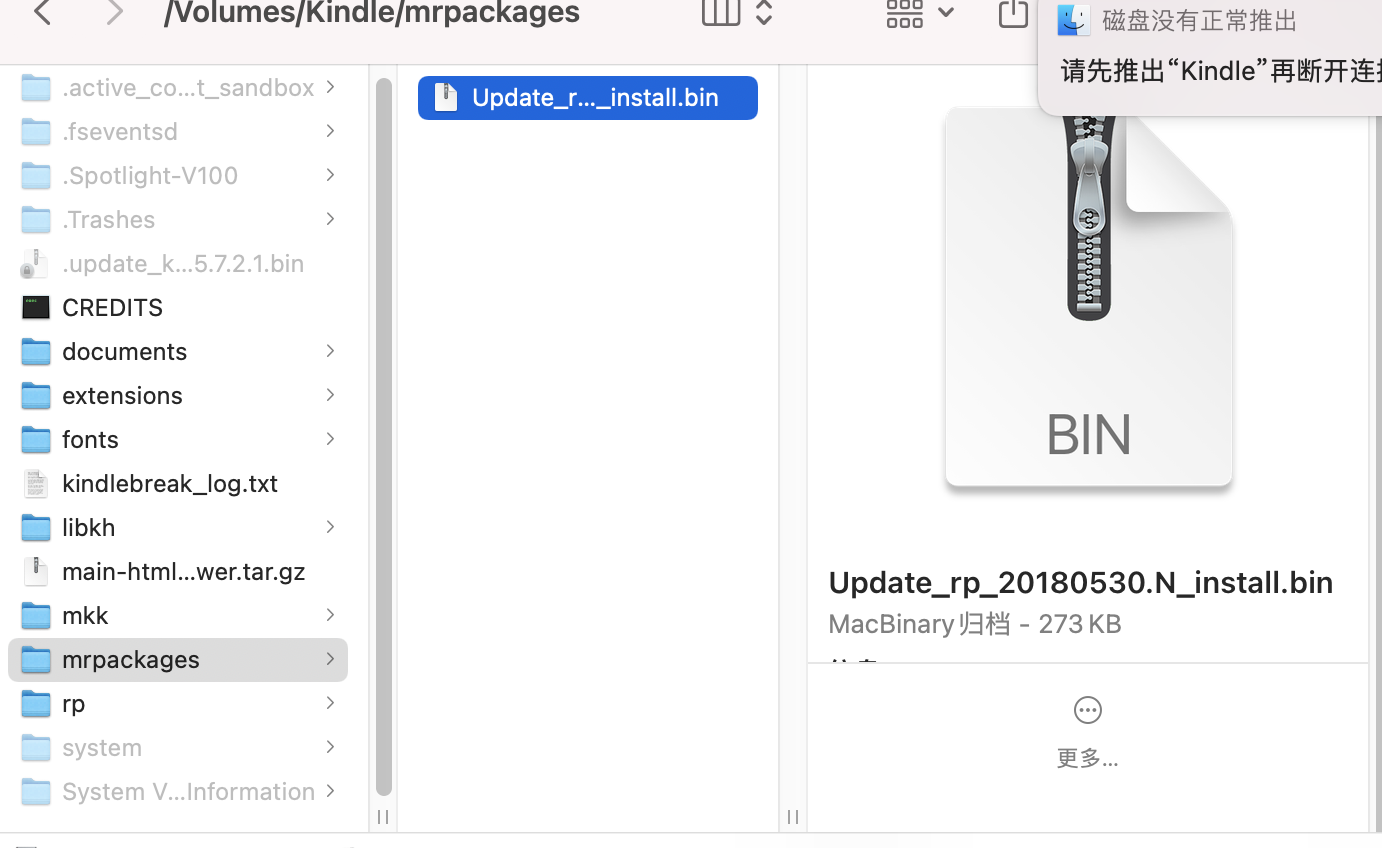Click the /Volumes/Kindle/mrpackages path title
This screenshot has width=1382, height=848.
click(x=372, y=13)
